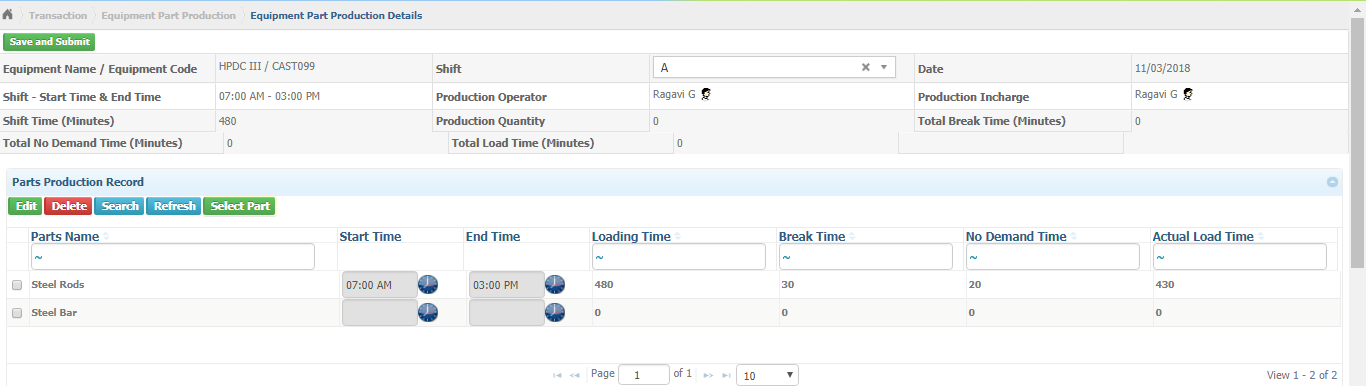Open the rows-per-page dropdown showing 10
This screenshot has height=386, width=1366.
pos(767,375)
